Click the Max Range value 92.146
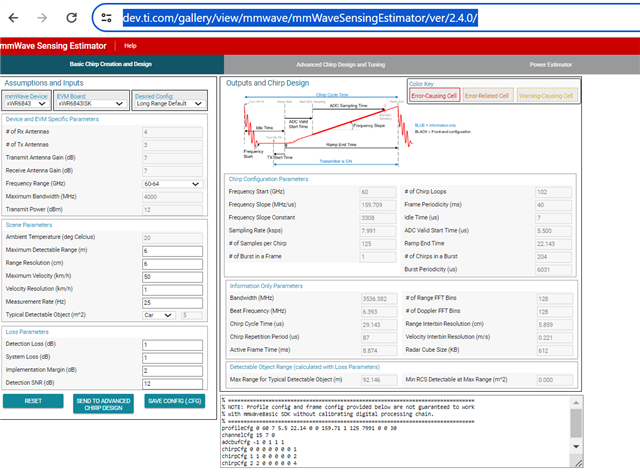 click(379, 380)
